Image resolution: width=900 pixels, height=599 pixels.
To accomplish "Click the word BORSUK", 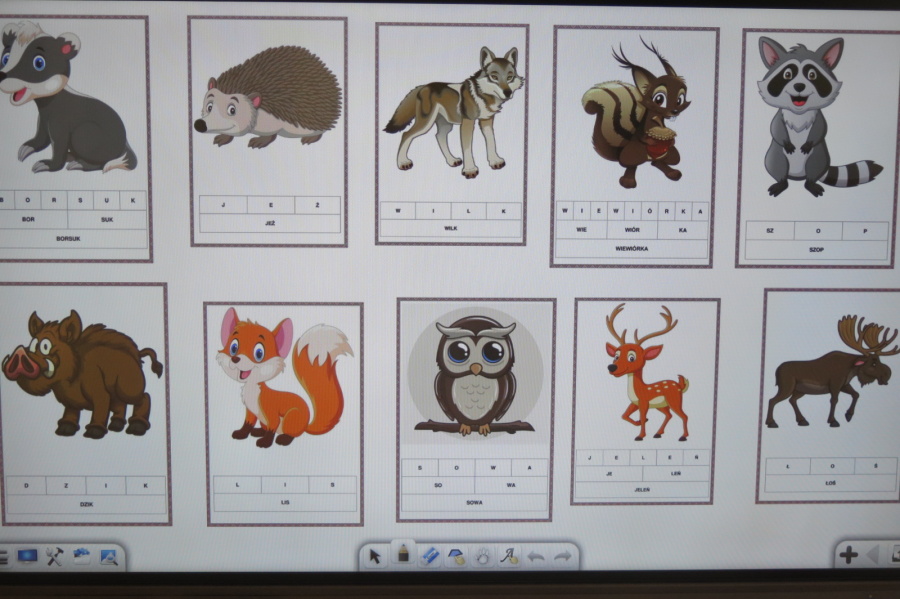I will [68, 239].
